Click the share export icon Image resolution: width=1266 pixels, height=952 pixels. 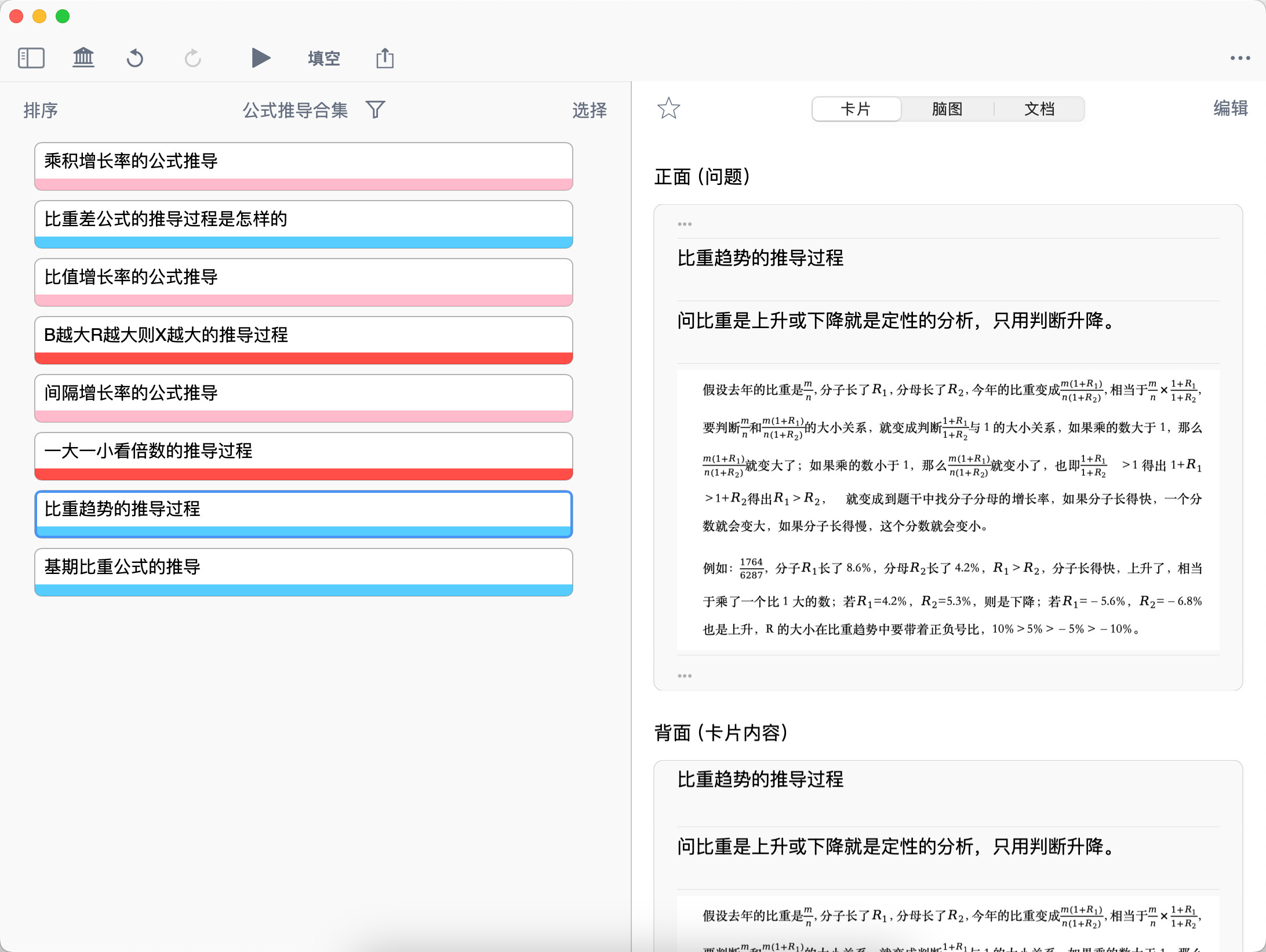pyautogui.click(x=385, y=58)
